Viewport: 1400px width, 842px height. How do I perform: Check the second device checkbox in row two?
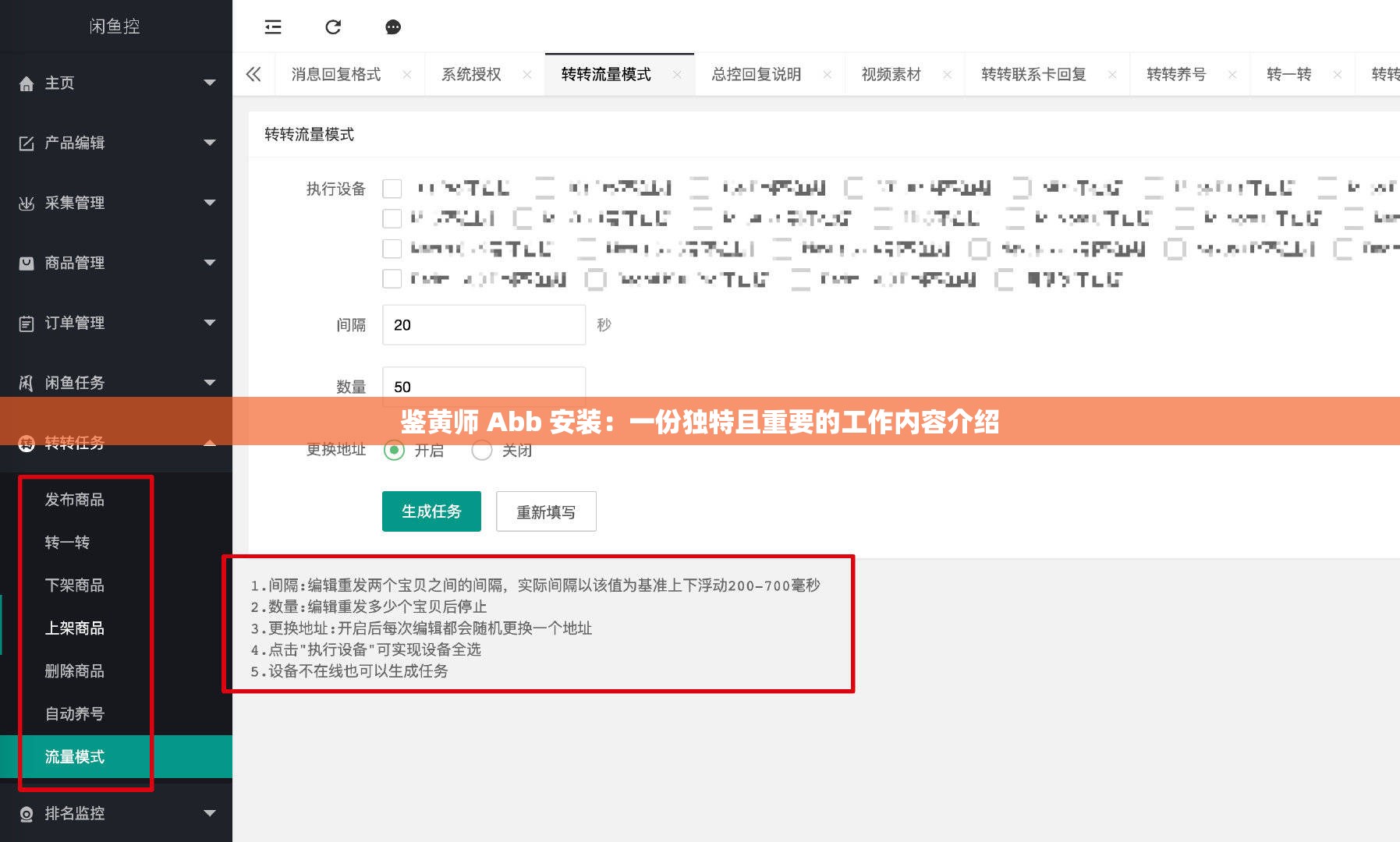tap(523, 218)
